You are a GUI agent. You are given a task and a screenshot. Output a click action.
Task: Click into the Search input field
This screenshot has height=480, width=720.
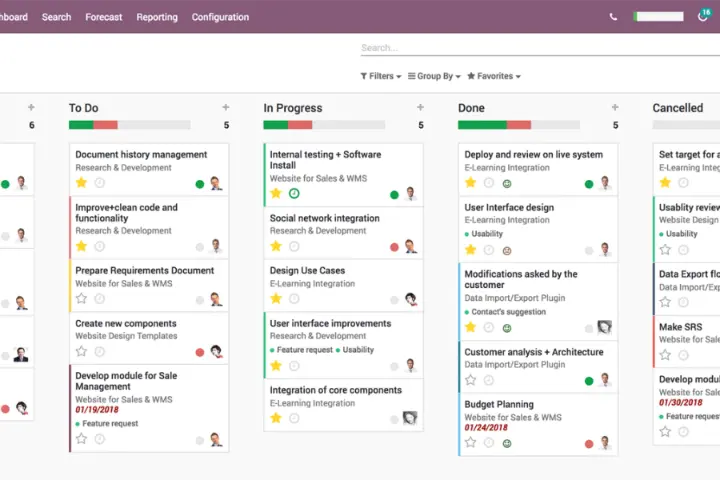pyautogui.click(x=530, y=48)
